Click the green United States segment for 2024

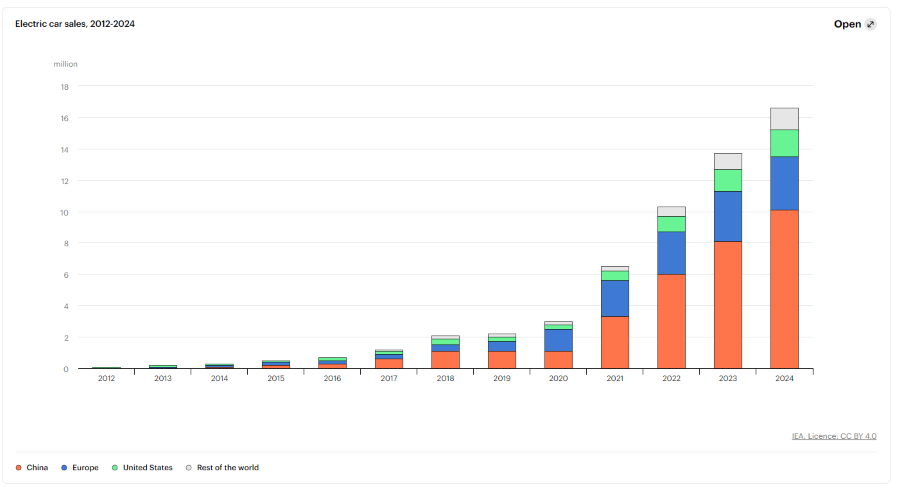click(784, 143)
